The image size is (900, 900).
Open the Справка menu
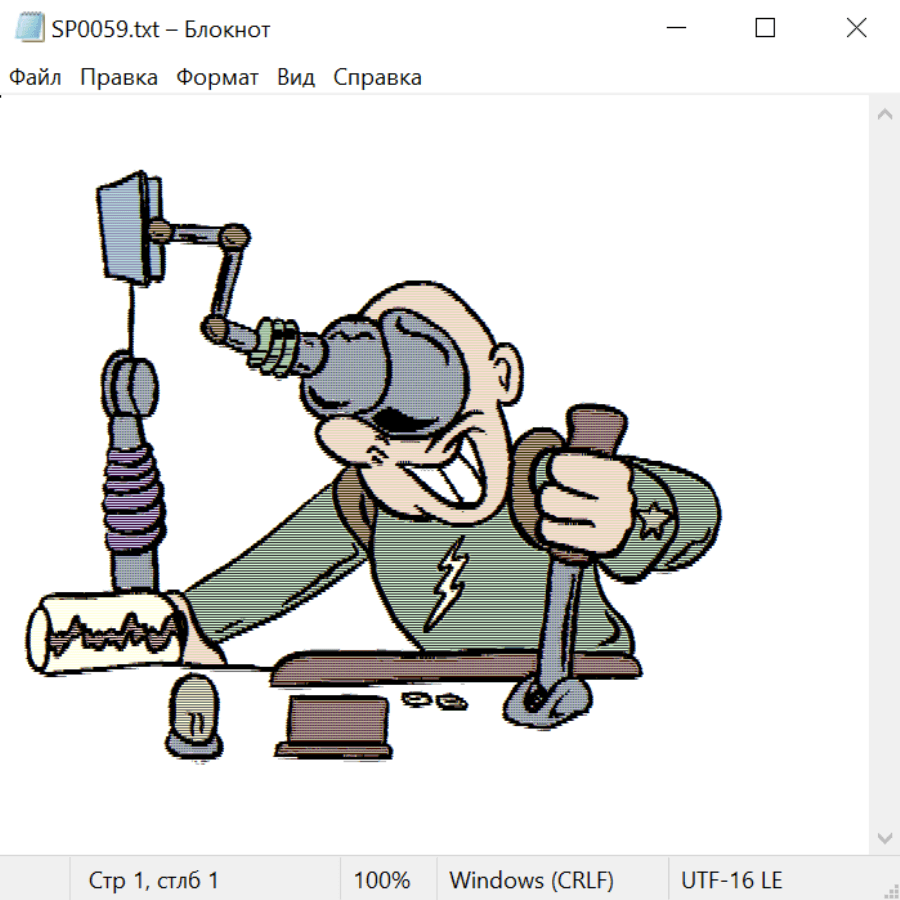tap(377, 78)
